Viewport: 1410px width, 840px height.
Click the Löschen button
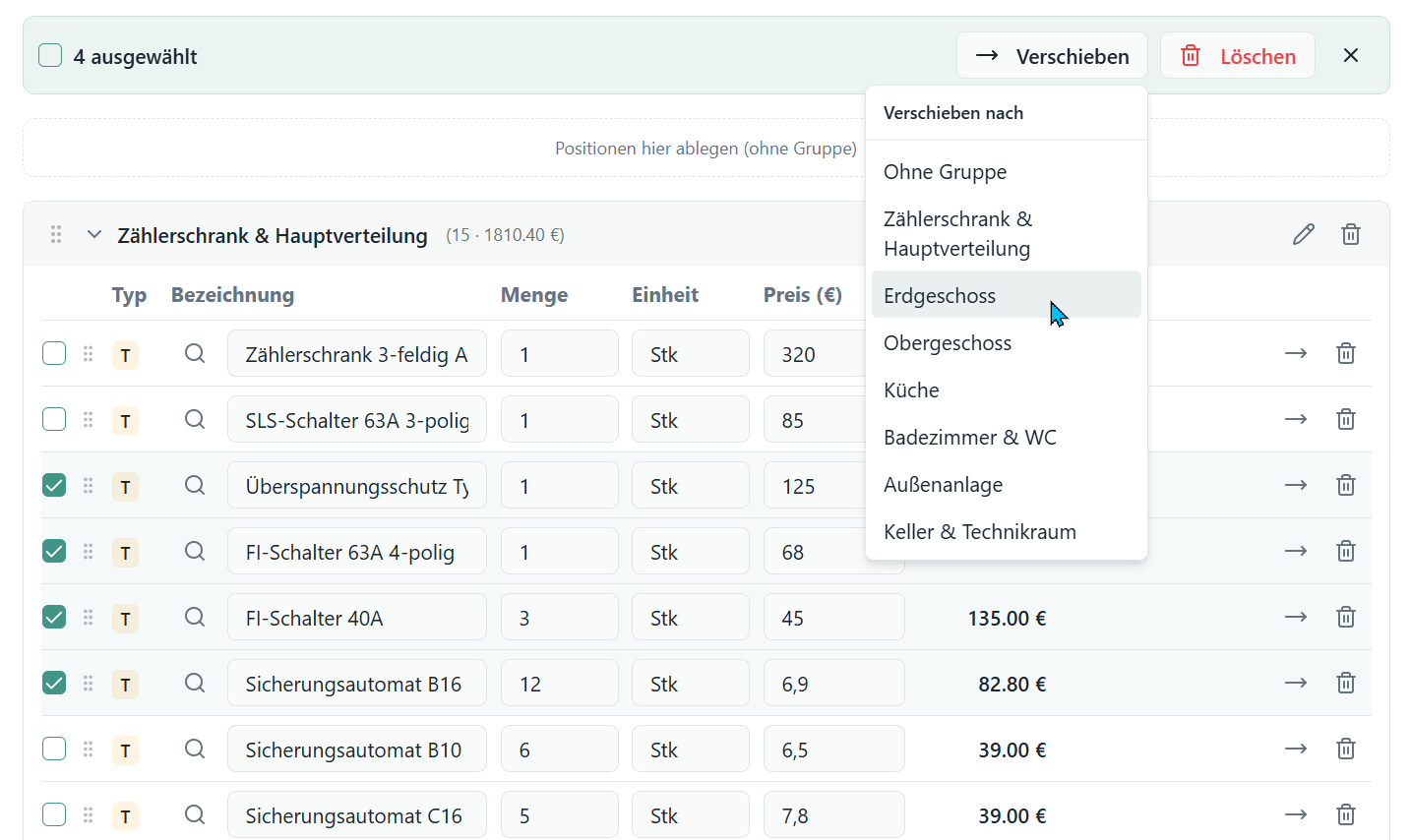[x=1237, y=55]
